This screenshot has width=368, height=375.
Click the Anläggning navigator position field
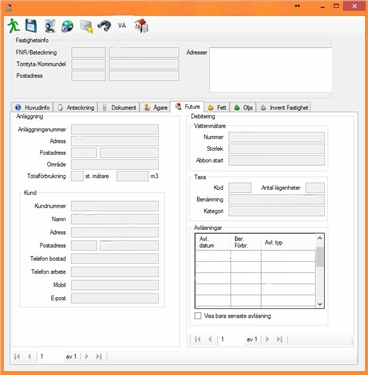(x=51, y=356)
